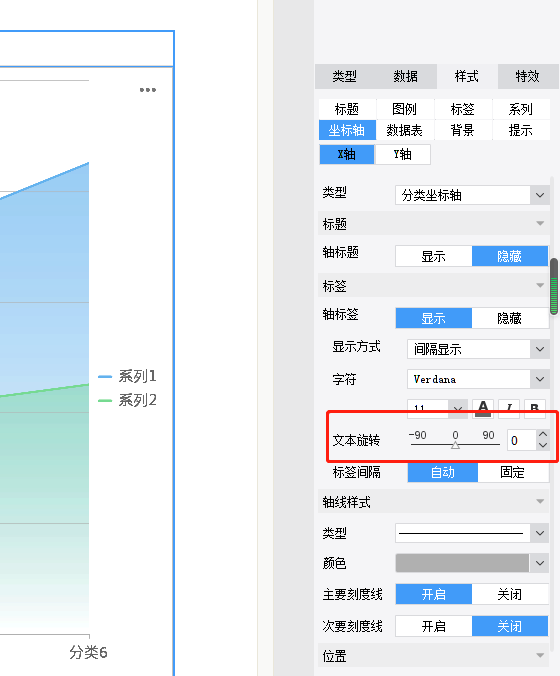
Task: Open the 图例 style section
Action: tap(405, 109)
